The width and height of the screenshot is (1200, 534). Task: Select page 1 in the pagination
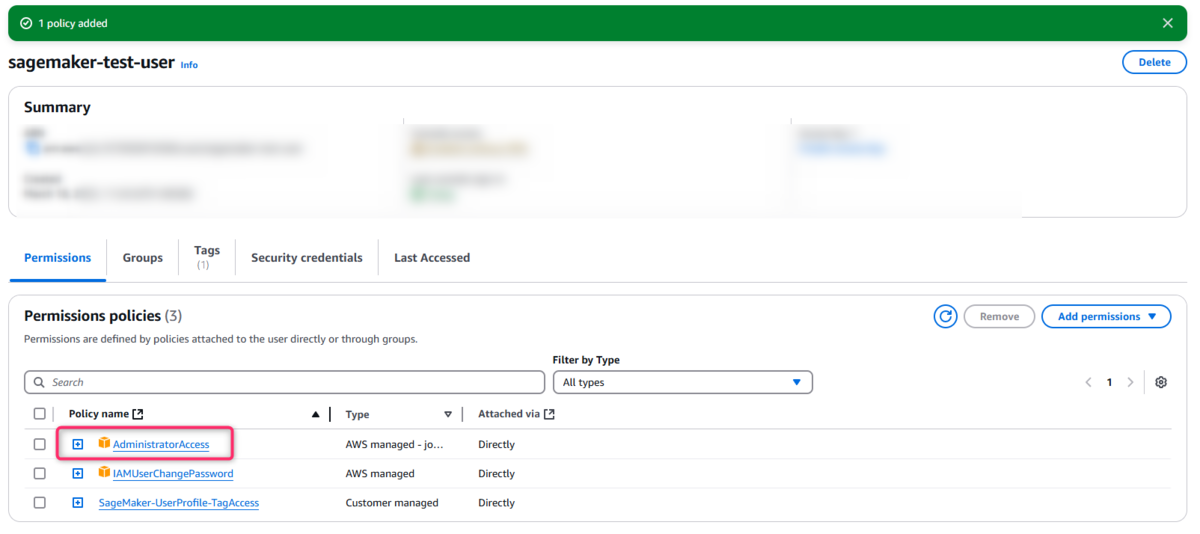pos(1109,382)
